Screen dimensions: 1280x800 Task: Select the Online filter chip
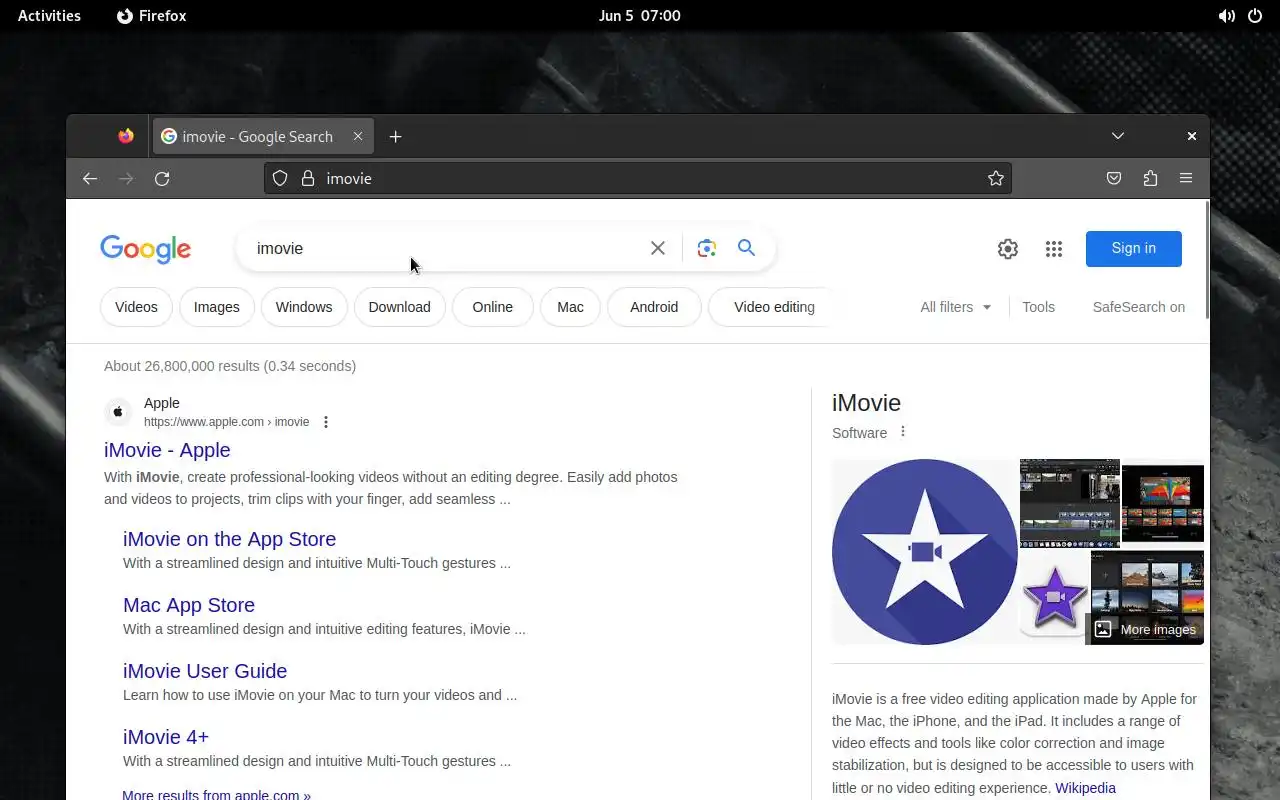pos(493,307)
